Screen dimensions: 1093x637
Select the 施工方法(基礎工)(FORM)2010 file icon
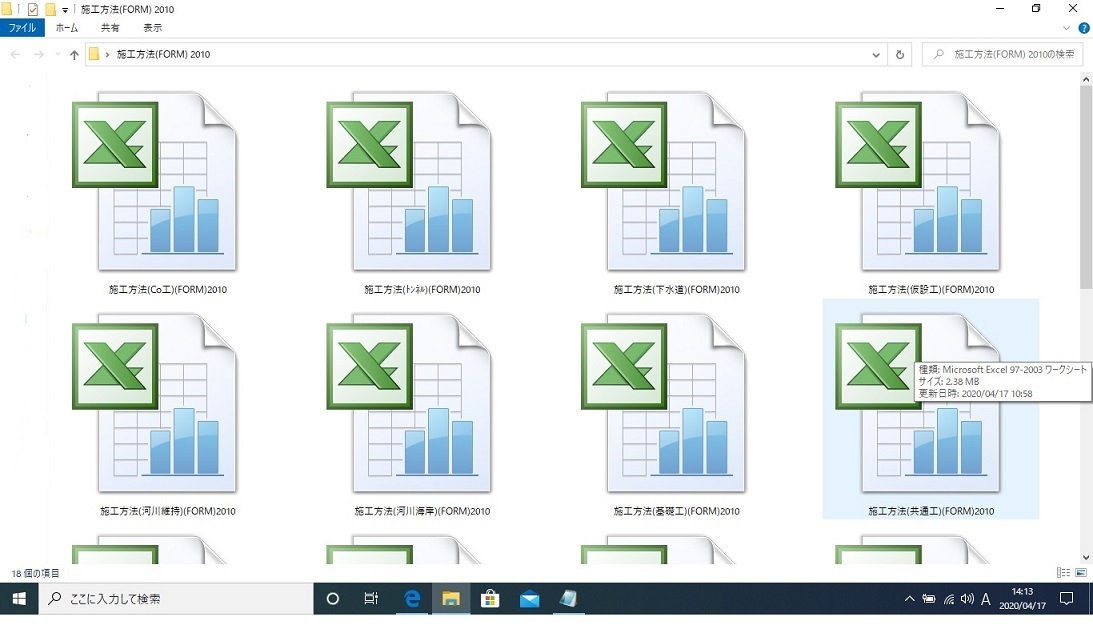664,403
